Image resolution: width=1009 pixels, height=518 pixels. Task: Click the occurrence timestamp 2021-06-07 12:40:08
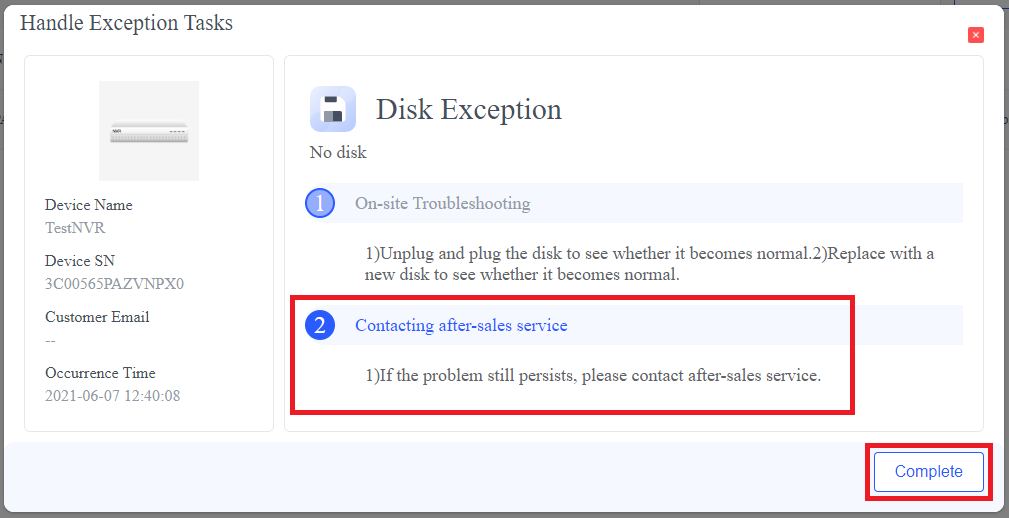click(112, 396)
